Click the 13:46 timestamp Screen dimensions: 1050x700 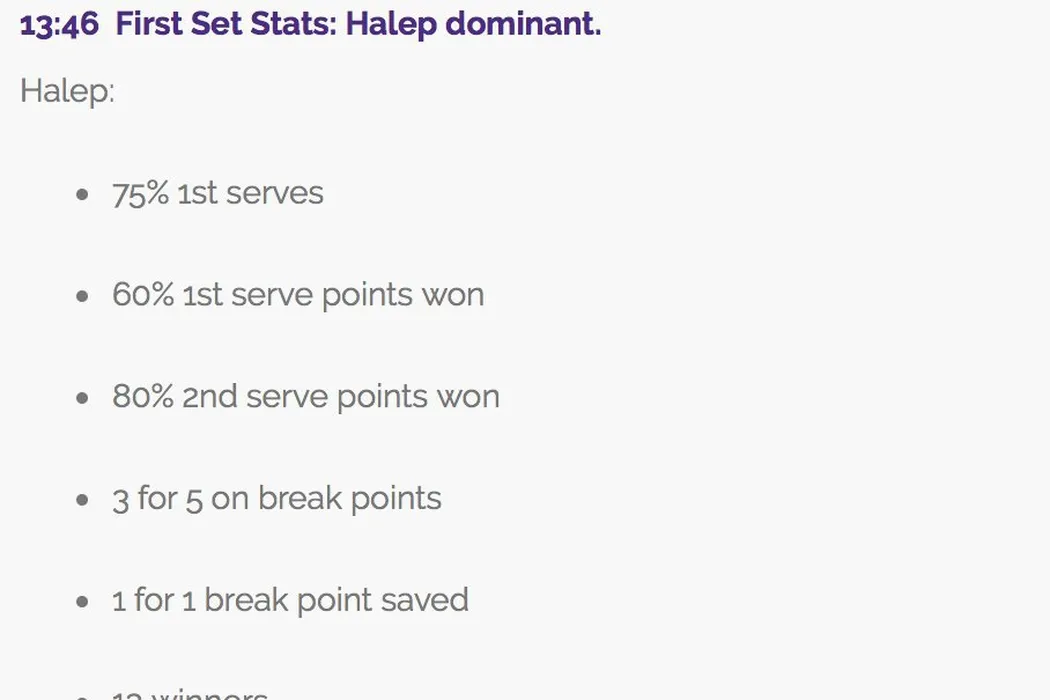59,25
